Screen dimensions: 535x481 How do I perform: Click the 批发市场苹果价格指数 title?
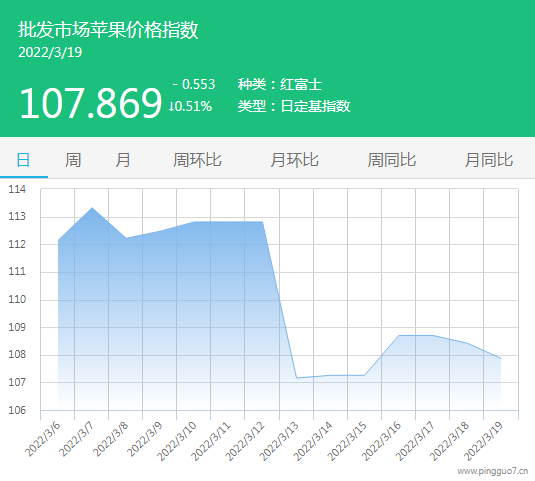coord(108,30)
